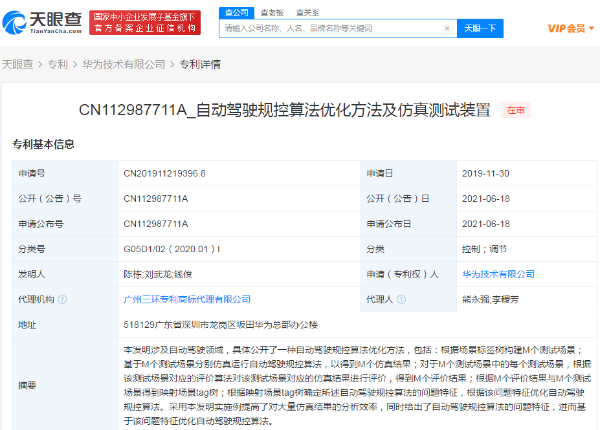This screenshot has width=600, height=430.
Task: Switch to the 查关系 tab
Action: coord(307,13)
